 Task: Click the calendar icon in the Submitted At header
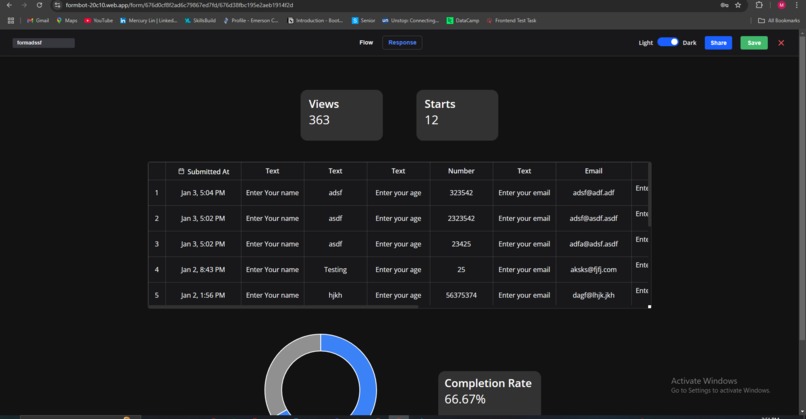[181, 171]
